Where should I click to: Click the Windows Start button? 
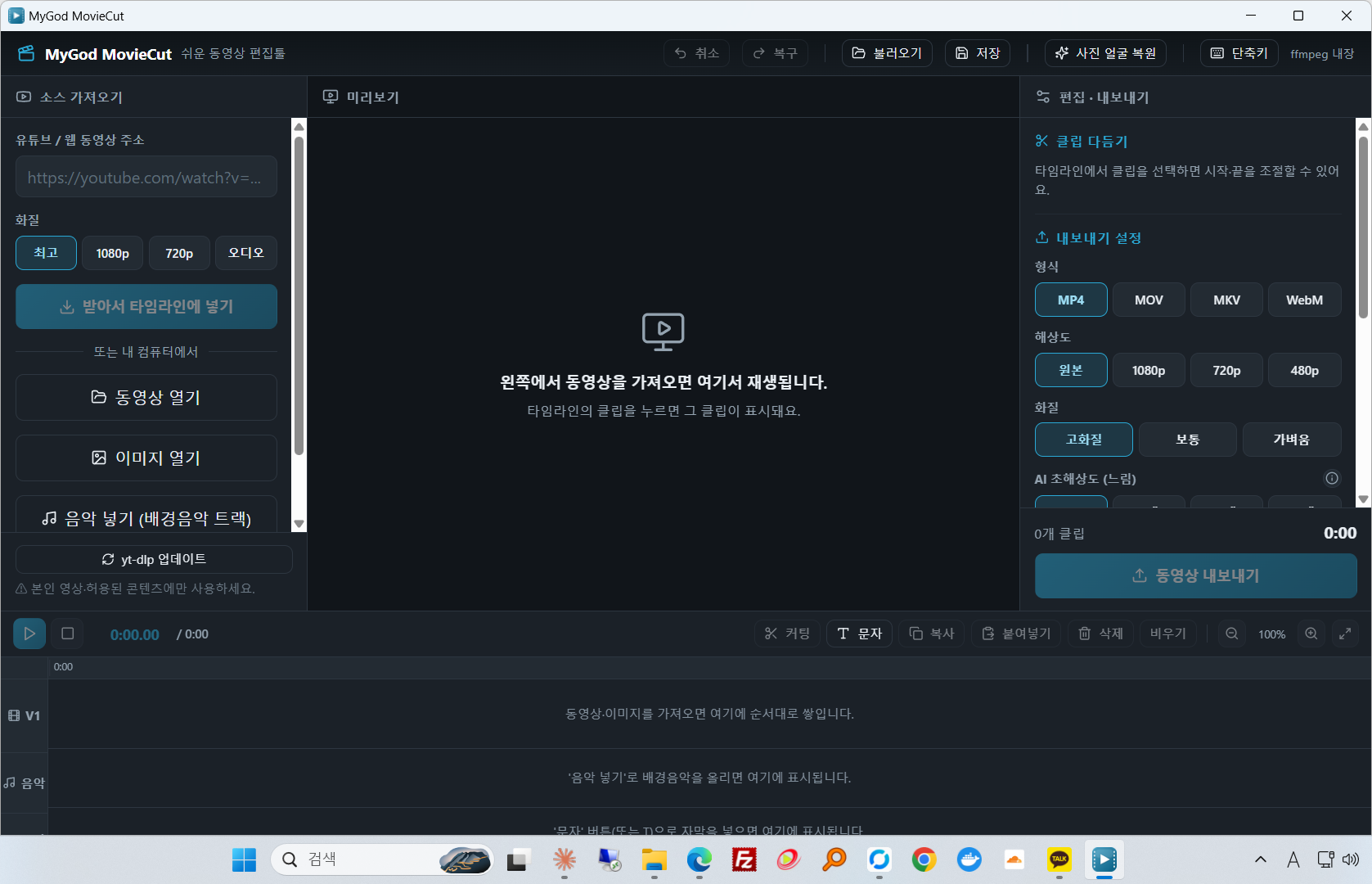(x=244, y=859)
